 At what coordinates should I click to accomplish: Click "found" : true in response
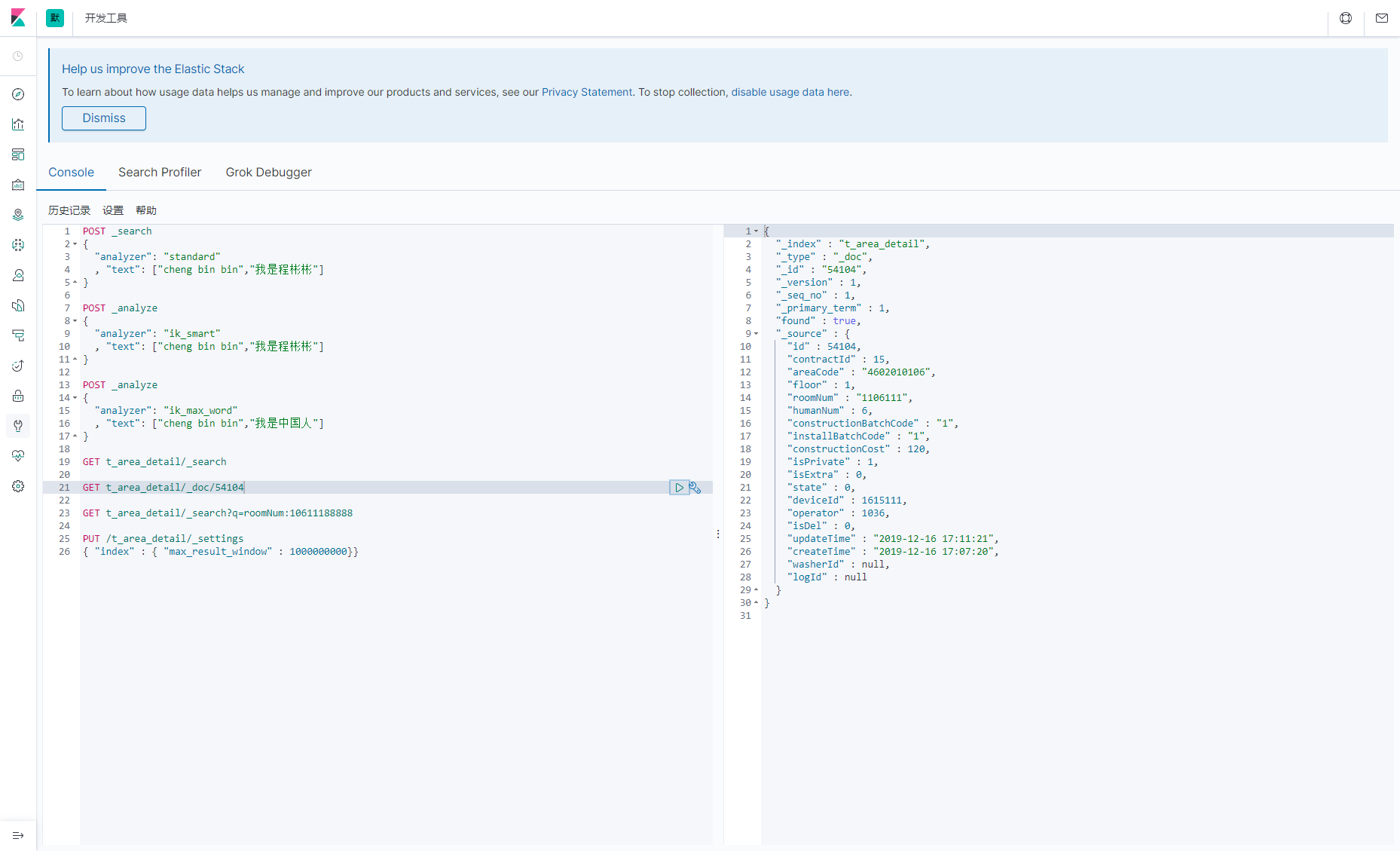pyautogui.click(x=818, y=321)
